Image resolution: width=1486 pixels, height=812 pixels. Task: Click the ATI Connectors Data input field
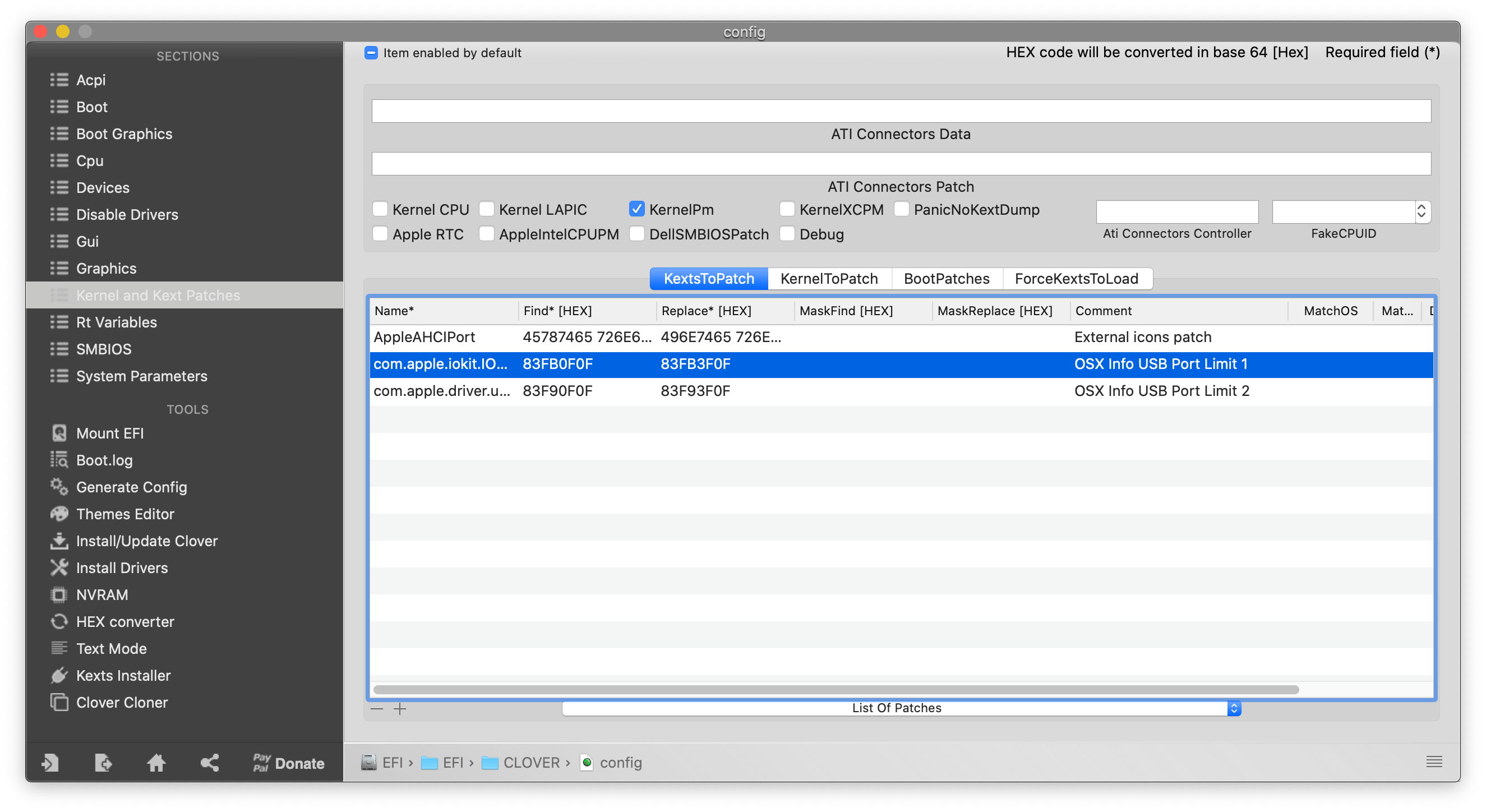[901, 110]
